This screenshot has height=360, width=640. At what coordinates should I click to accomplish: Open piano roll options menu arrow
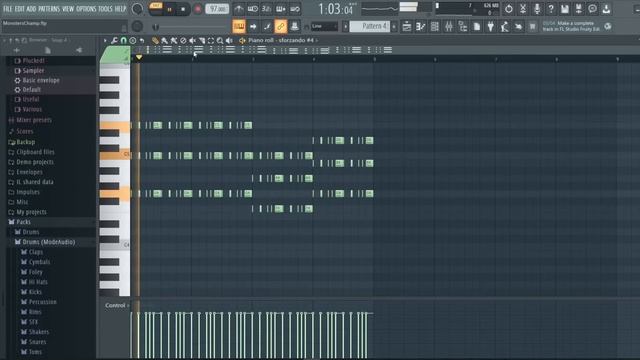[105, 40]
